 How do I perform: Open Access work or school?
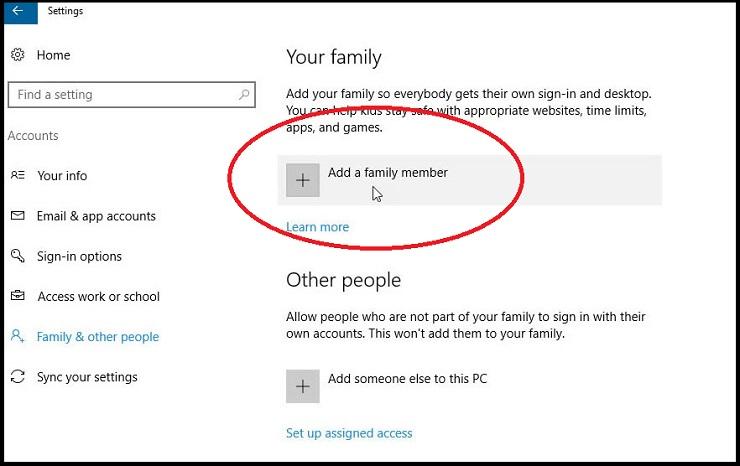pyautogui.click(x=99, y=297)
